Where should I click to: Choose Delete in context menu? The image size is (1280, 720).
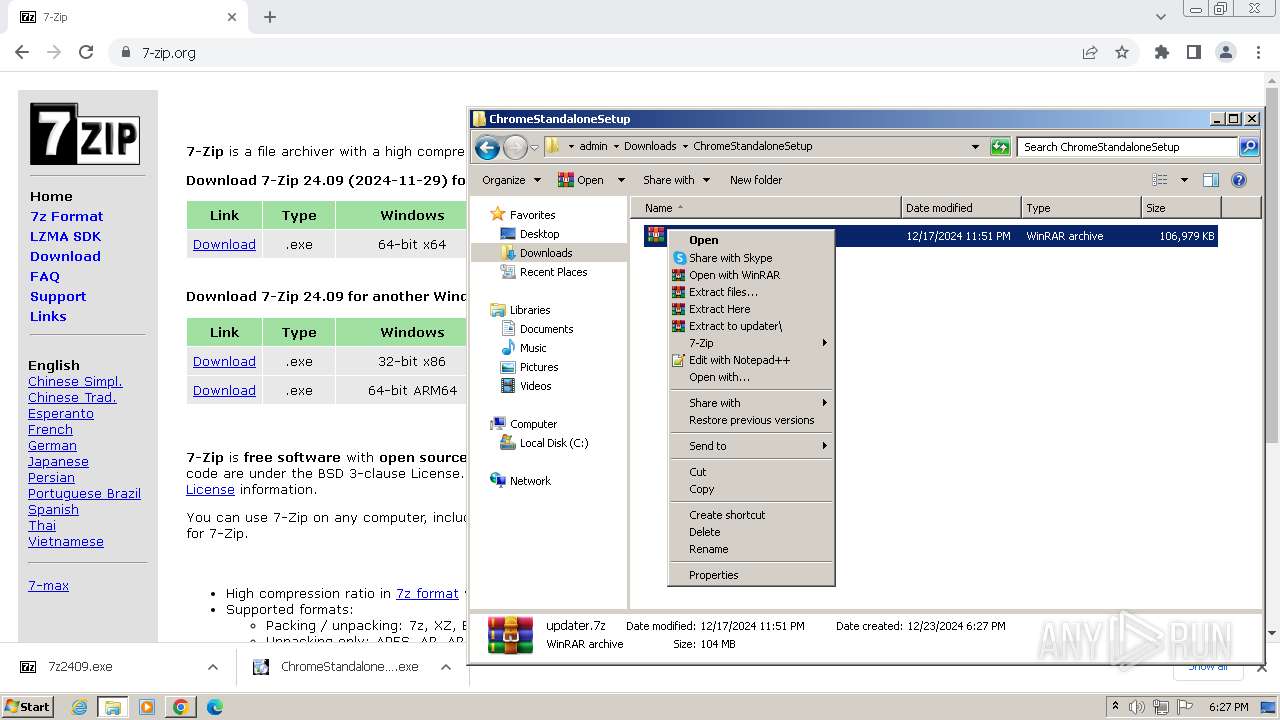coord(751,532)
